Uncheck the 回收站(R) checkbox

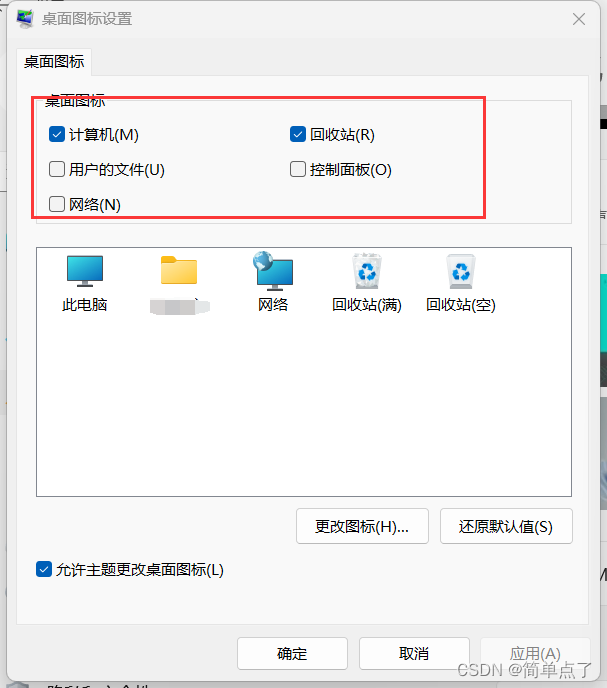point(298,134)
